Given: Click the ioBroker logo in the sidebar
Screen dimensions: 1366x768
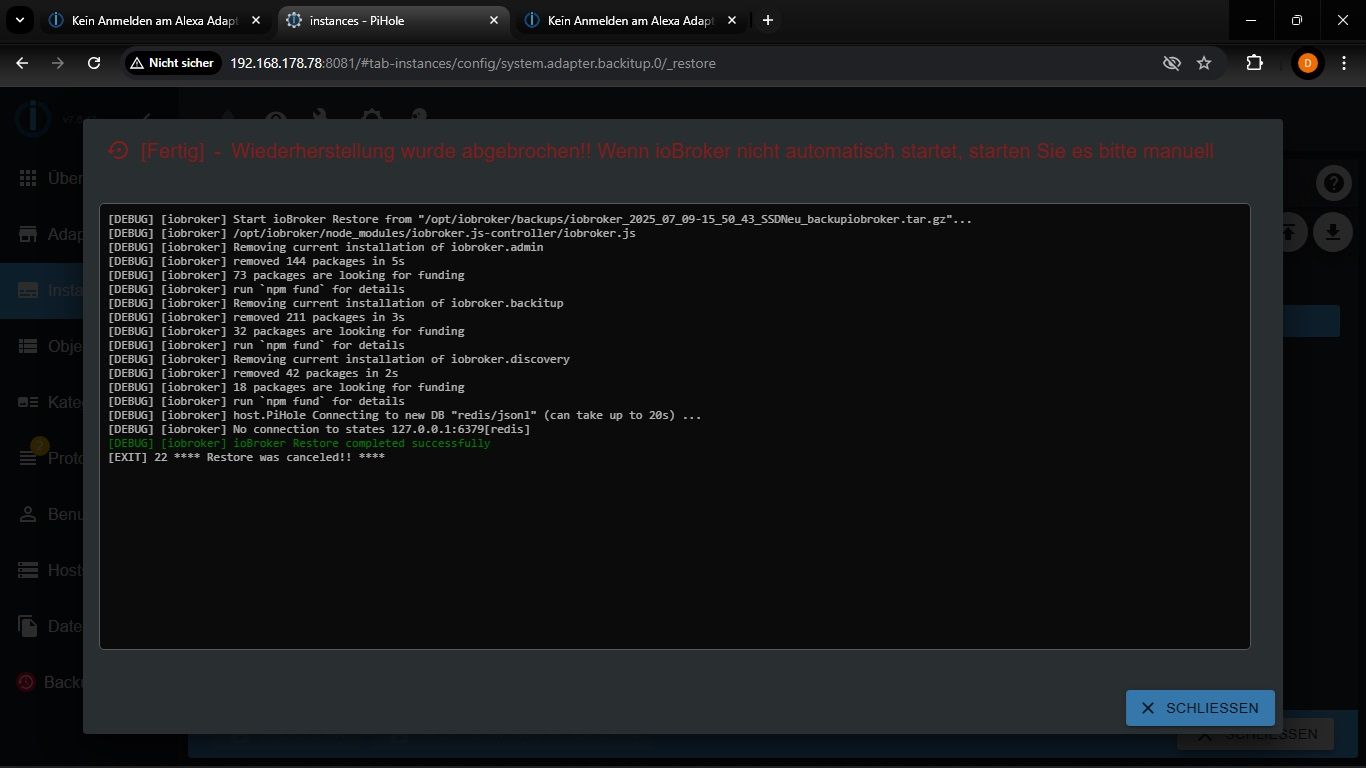Looking at the screenshot, I should coord(32,119).
